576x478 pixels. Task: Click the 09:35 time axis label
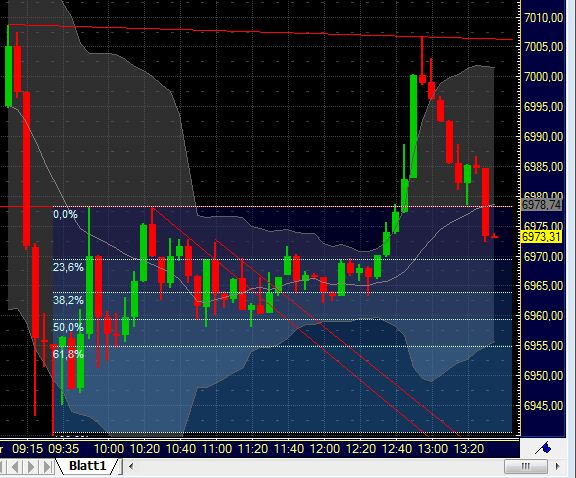pyautogui.click(x=64, y=449)
